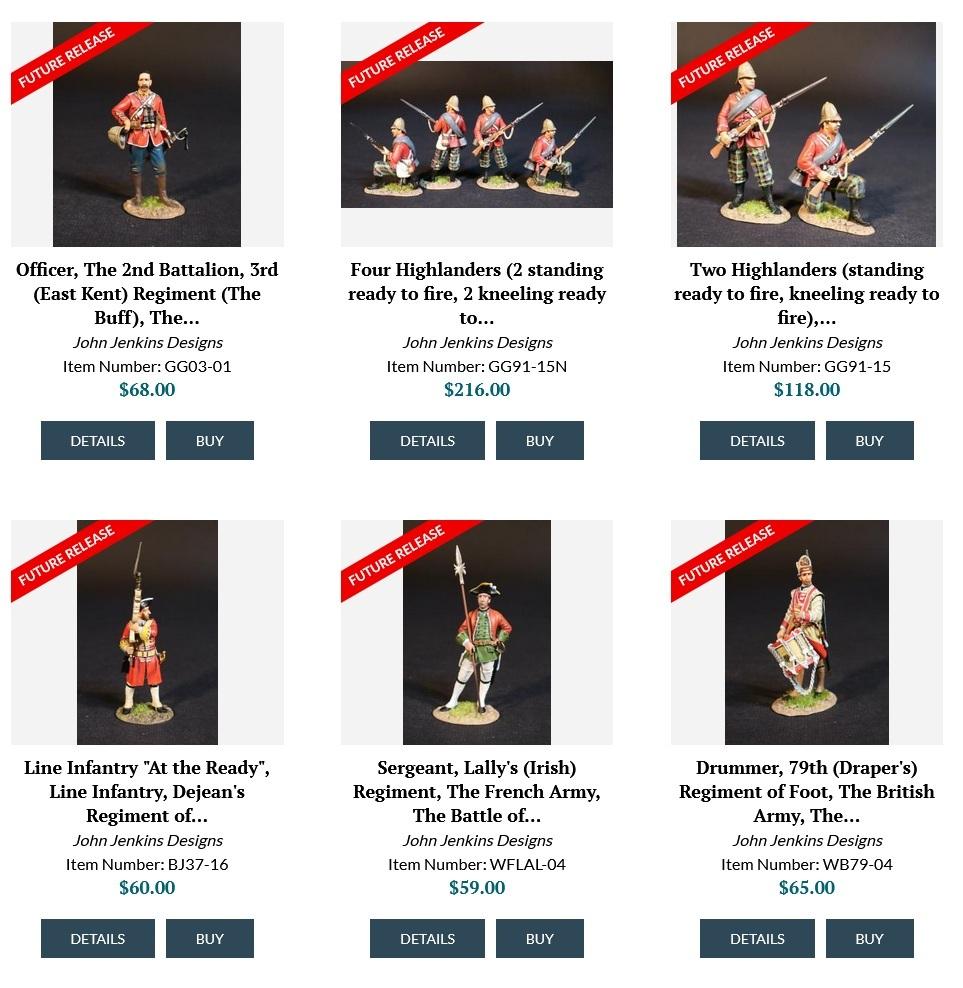This screenshot has width=963, height=988.
Task: Open the Officer East Kent Regiment figure thumbnail
Action: click(147, 134)
